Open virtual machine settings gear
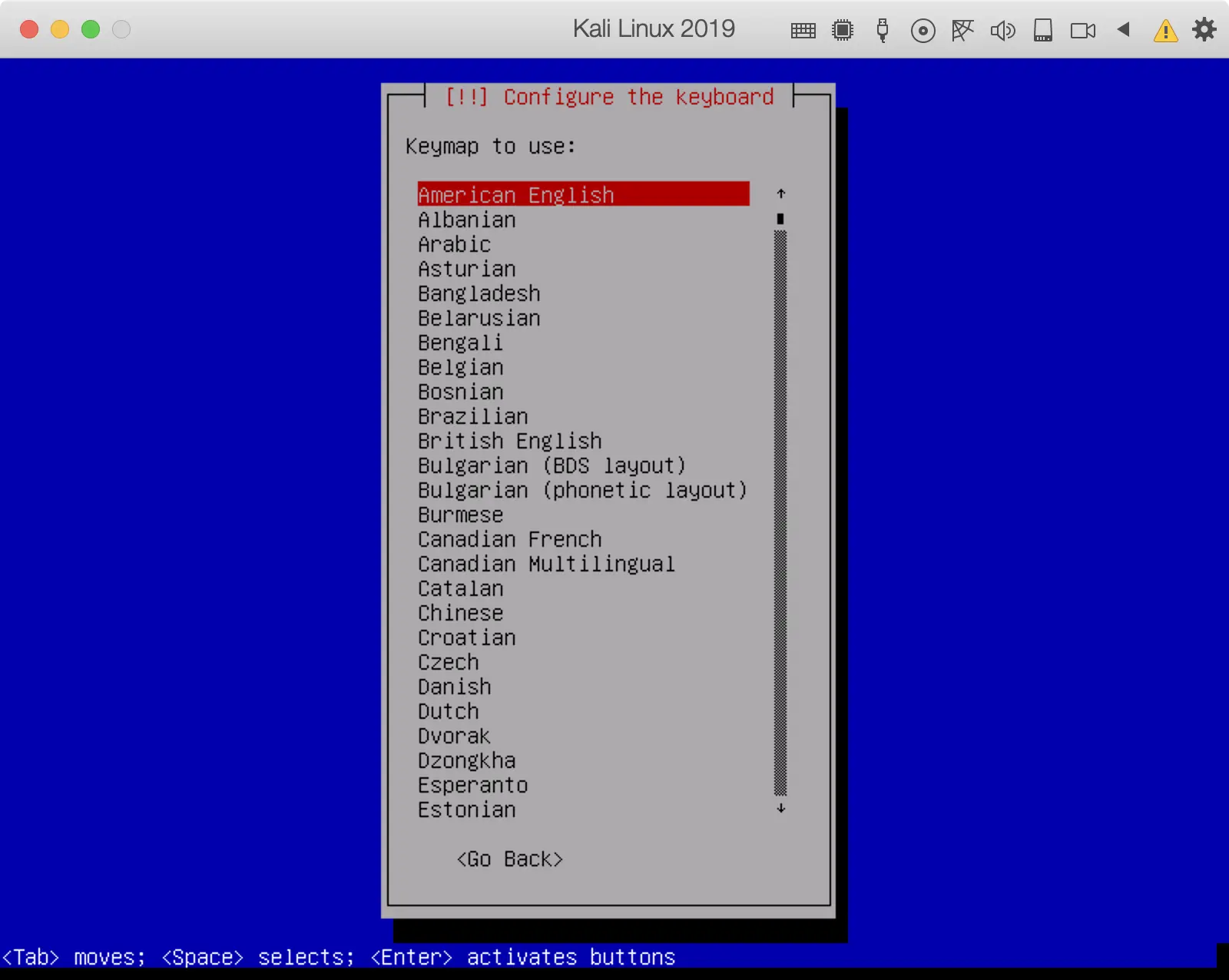This screenshot has width=1229, height=980. tap(1204, 30)
